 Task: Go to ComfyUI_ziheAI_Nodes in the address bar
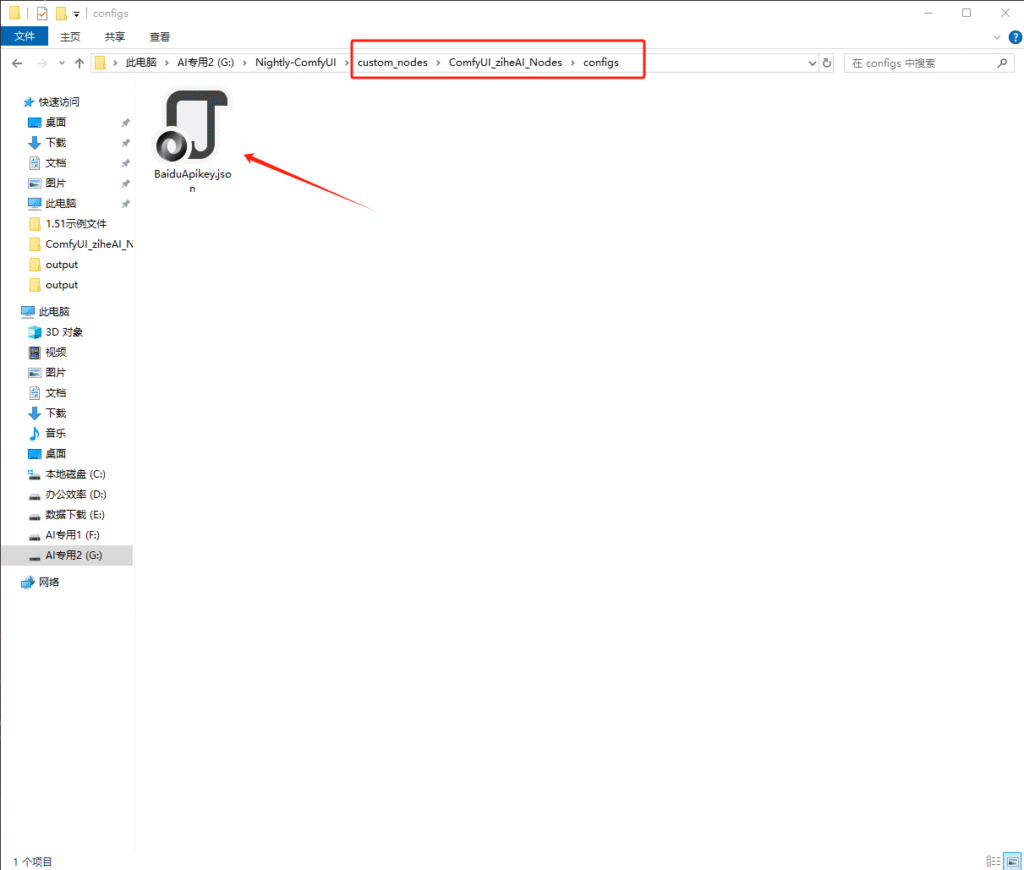pos(505,63)
